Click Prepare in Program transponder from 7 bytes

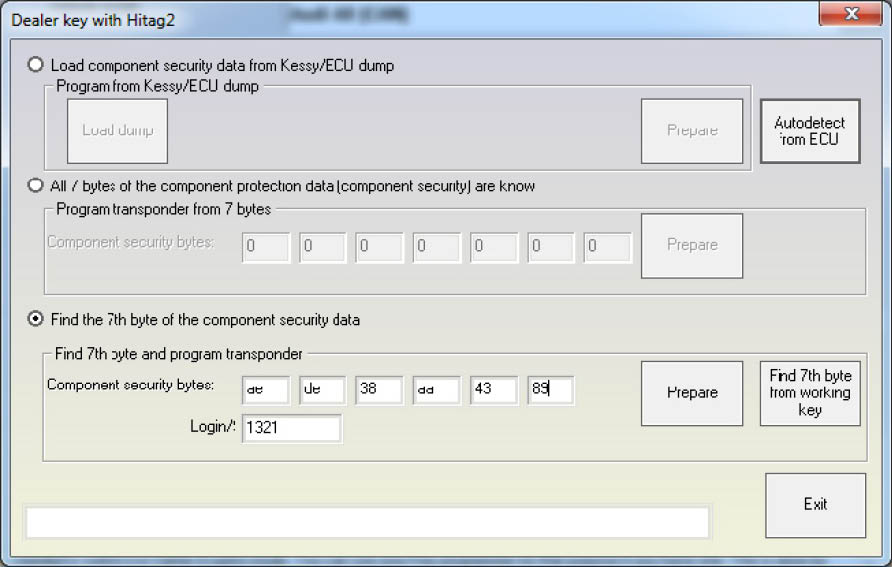692,245
